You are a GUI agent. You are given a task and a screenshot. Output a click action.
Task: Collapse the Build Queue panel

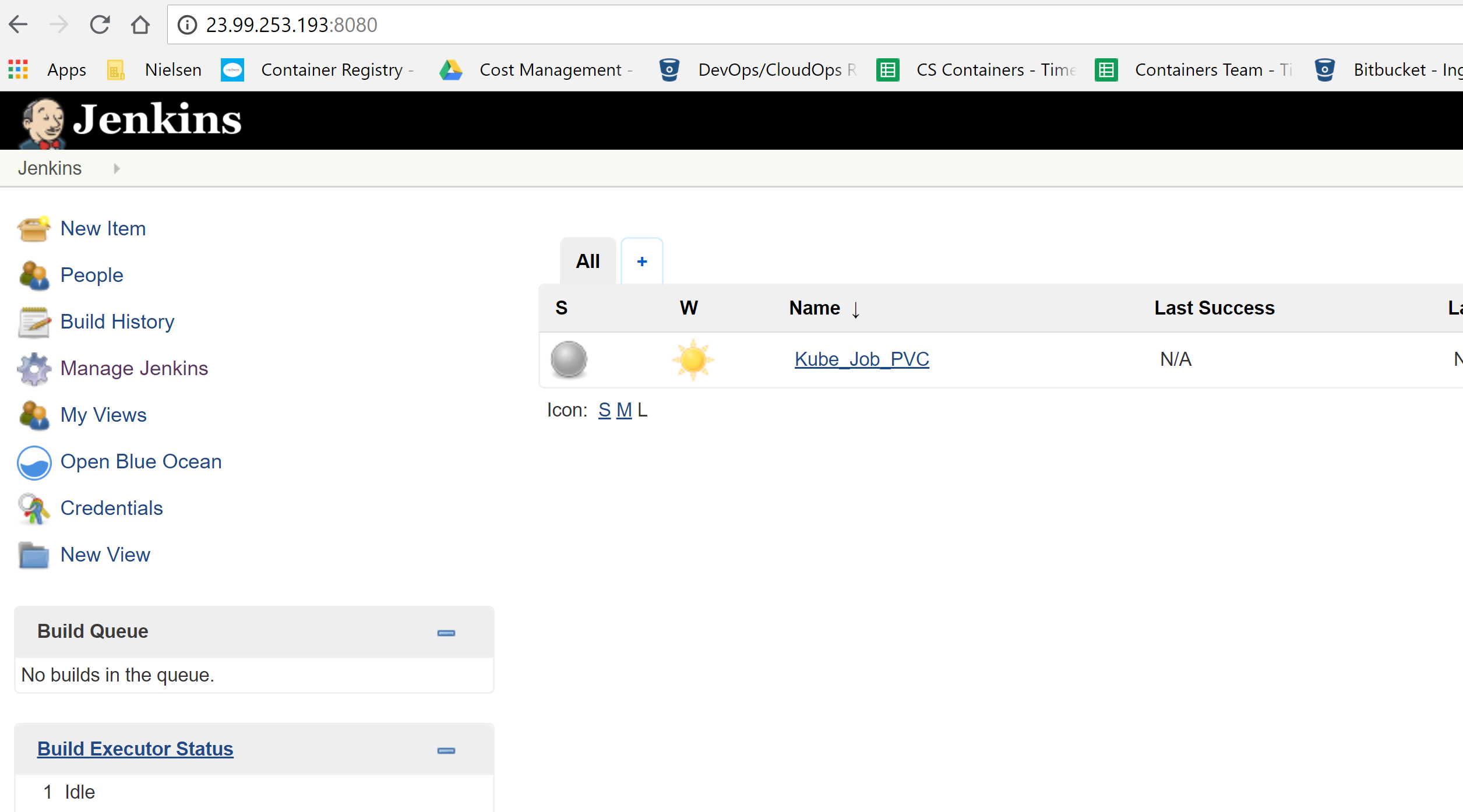(446, 633)
